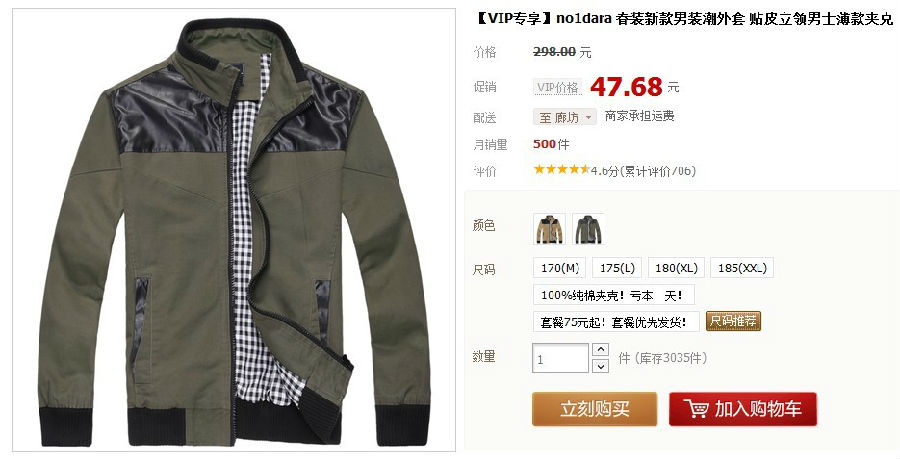Viewport: 900px width, 459px height.
Task: Open the 至廊坊 delivery location dropdown
Action: 565,118
